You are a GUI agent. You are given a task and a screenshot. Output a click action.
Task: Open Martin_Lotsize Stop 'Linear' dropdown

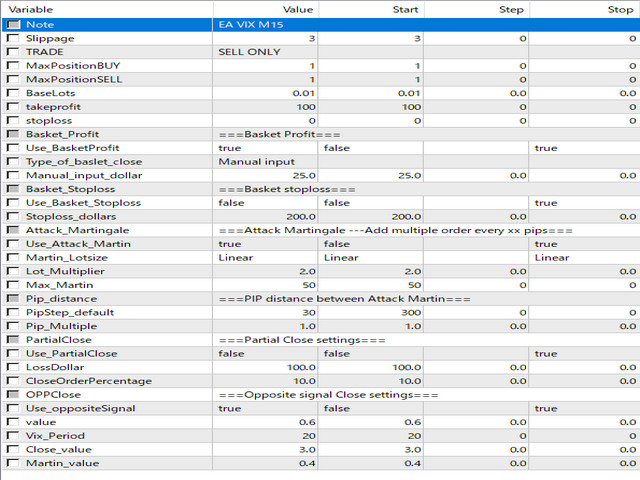click(x=584, y=258)
